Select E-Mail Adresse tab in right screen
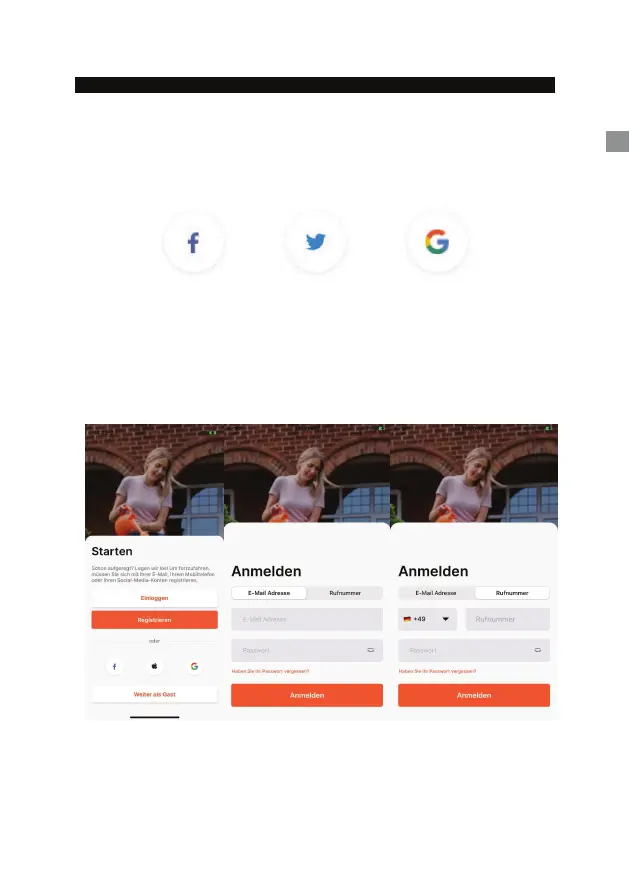 [436, 593]
